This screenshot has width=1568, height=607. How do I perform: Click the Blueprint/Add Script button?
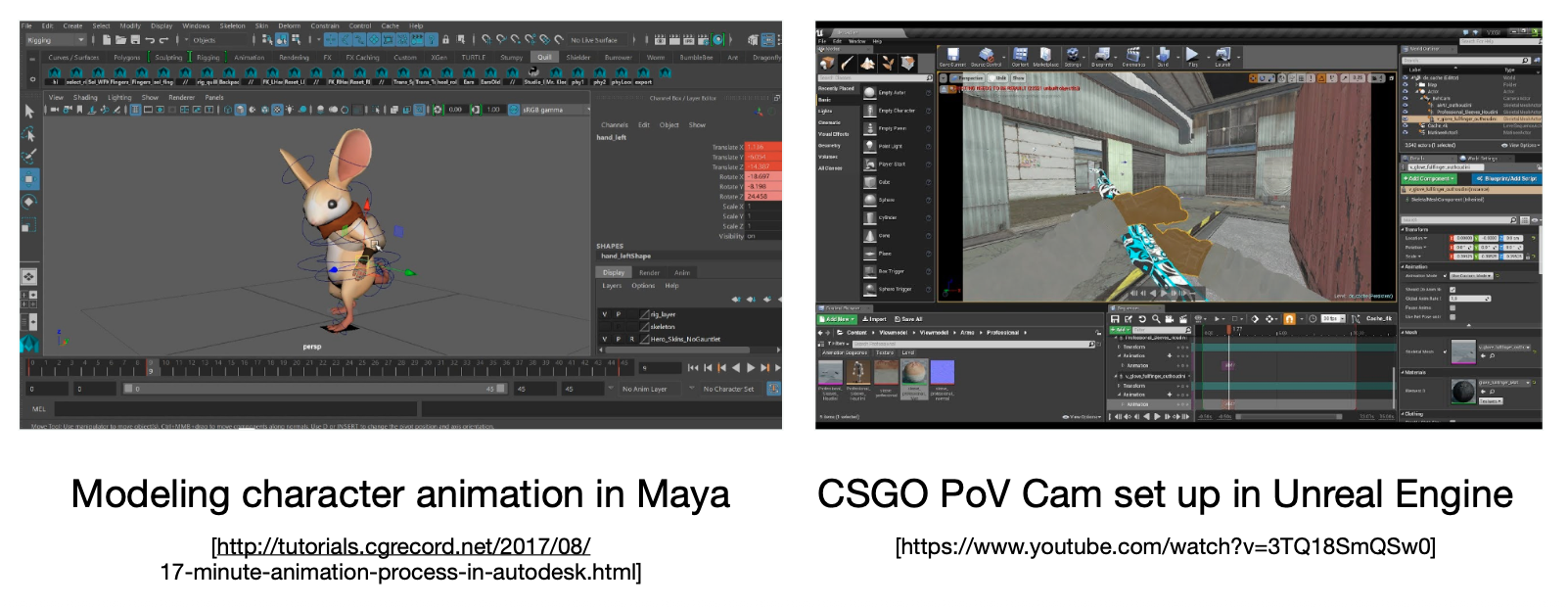[x=1505, y=179]
